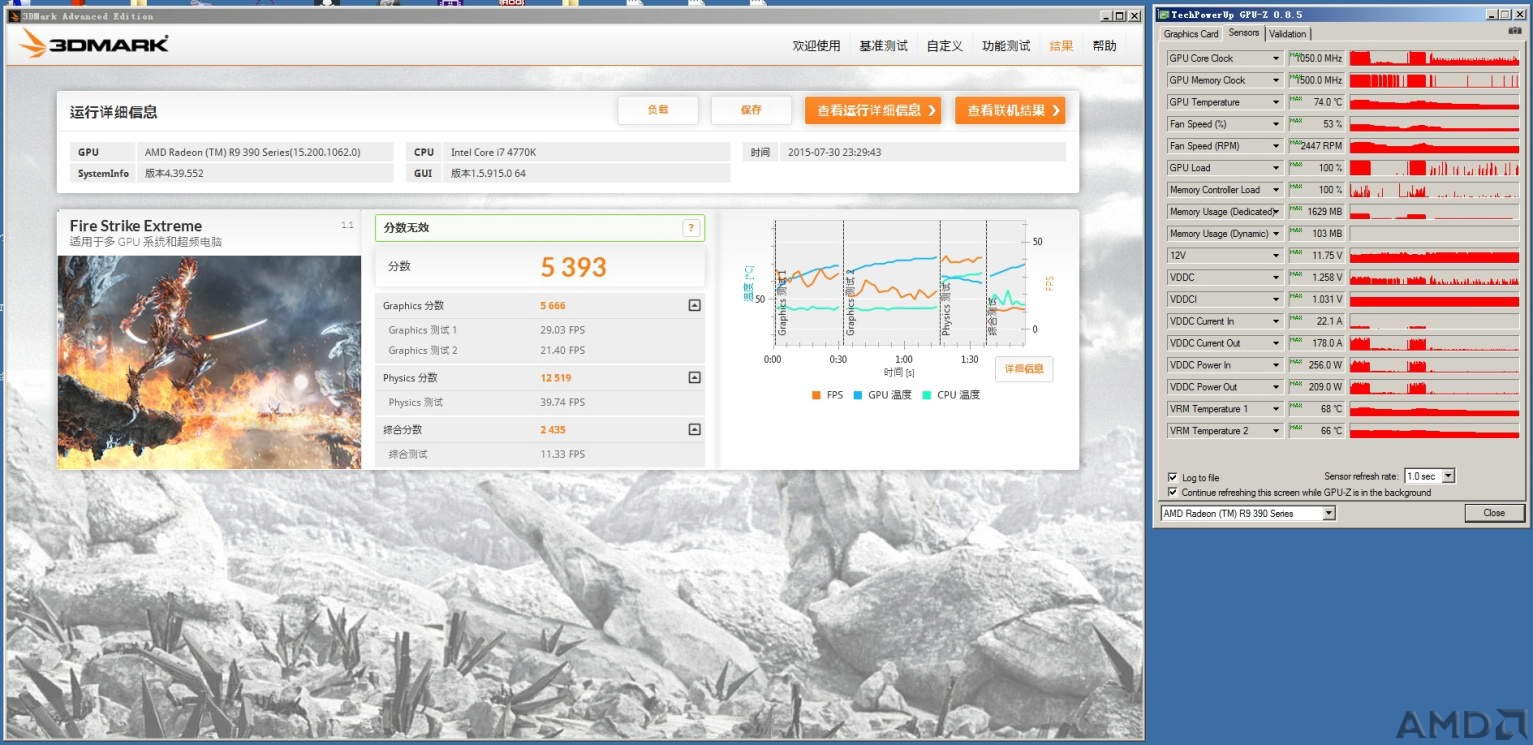Viewport: 1533px width, 745px height.
Task: Click the Fire Strike Extreme preview image
Action: [x=209, y=361]
